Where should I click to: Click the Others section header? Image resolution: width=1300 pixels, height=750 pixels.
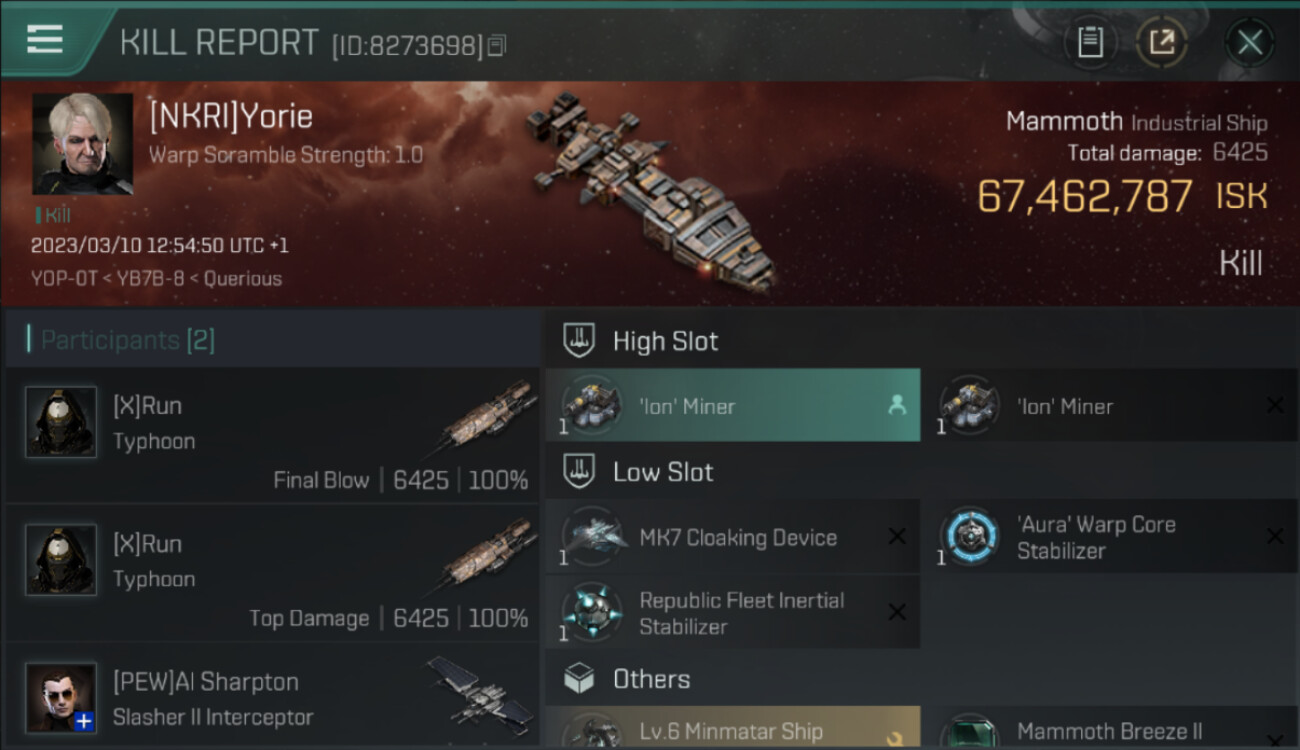[651, 679]
